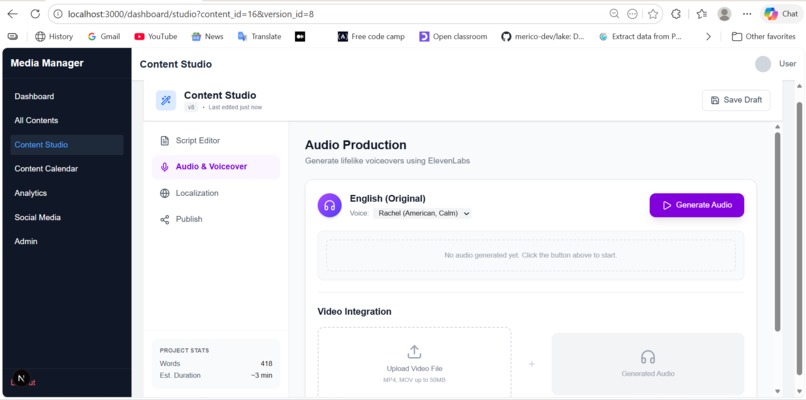
Task: Click the User label text
Action: click(787, 64)
